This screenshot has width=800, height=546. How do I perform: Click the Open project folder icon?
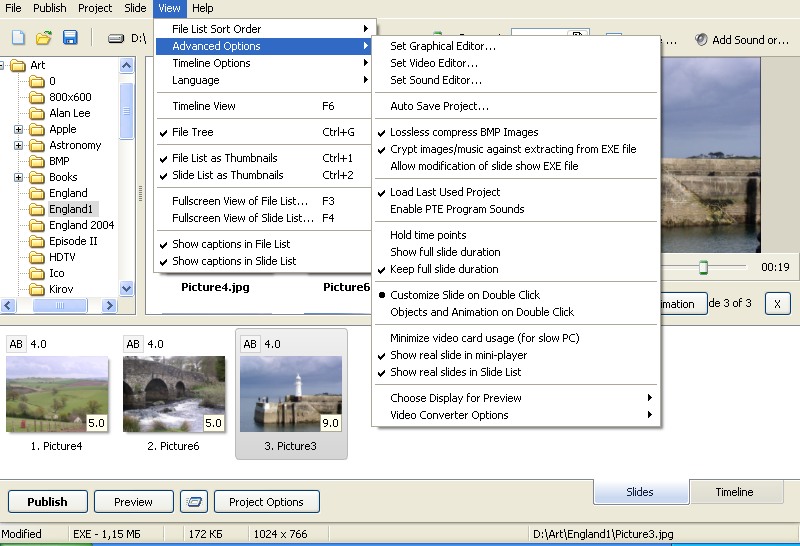coord(44,38)
